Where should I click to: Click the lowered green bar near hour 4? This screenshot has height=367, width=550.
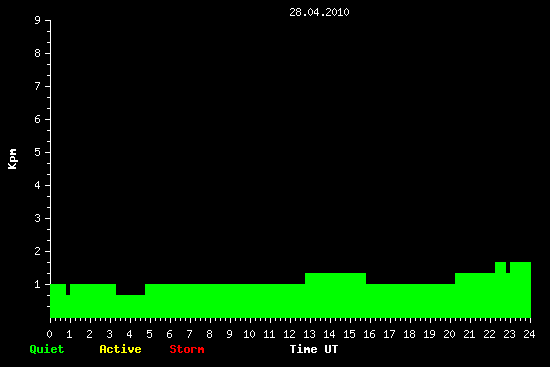(130, 306)
